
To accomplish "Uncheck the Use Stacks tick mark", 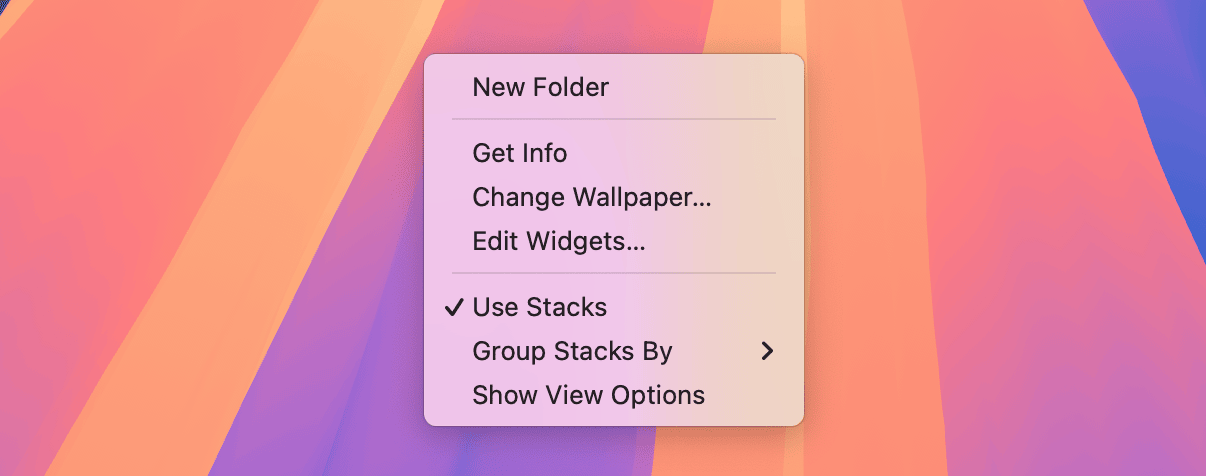I will (453, 307).
